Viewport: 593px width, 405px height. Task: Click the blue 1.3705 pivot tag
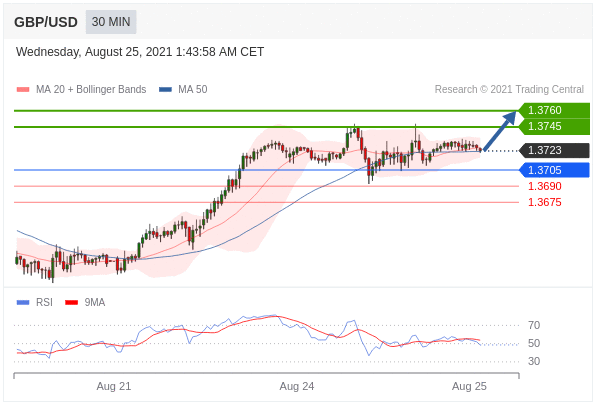pyautogui.click(x=554, y=170)
